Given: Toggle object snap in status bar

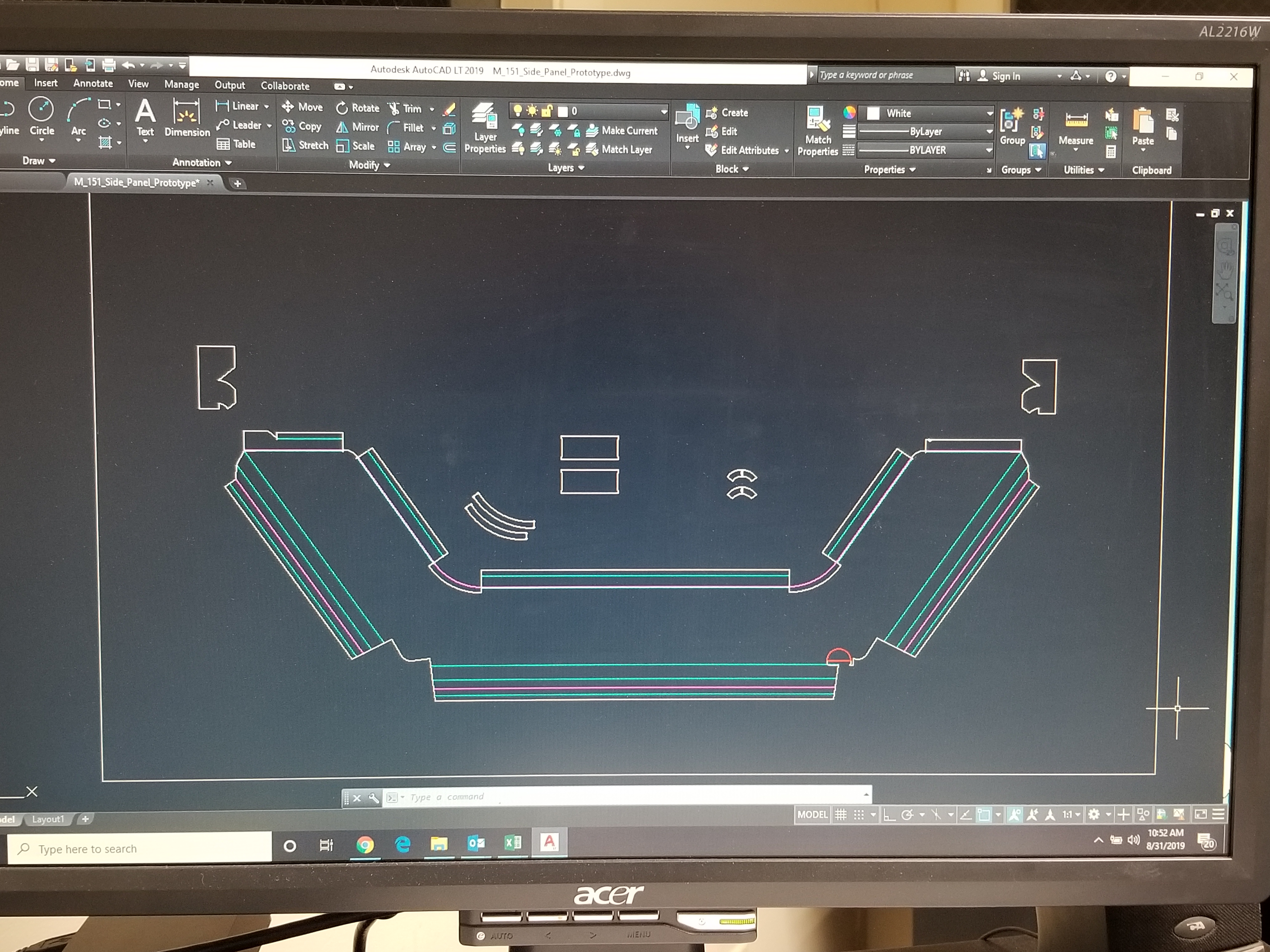Looking at the screenshot, I should pos(984,814).
